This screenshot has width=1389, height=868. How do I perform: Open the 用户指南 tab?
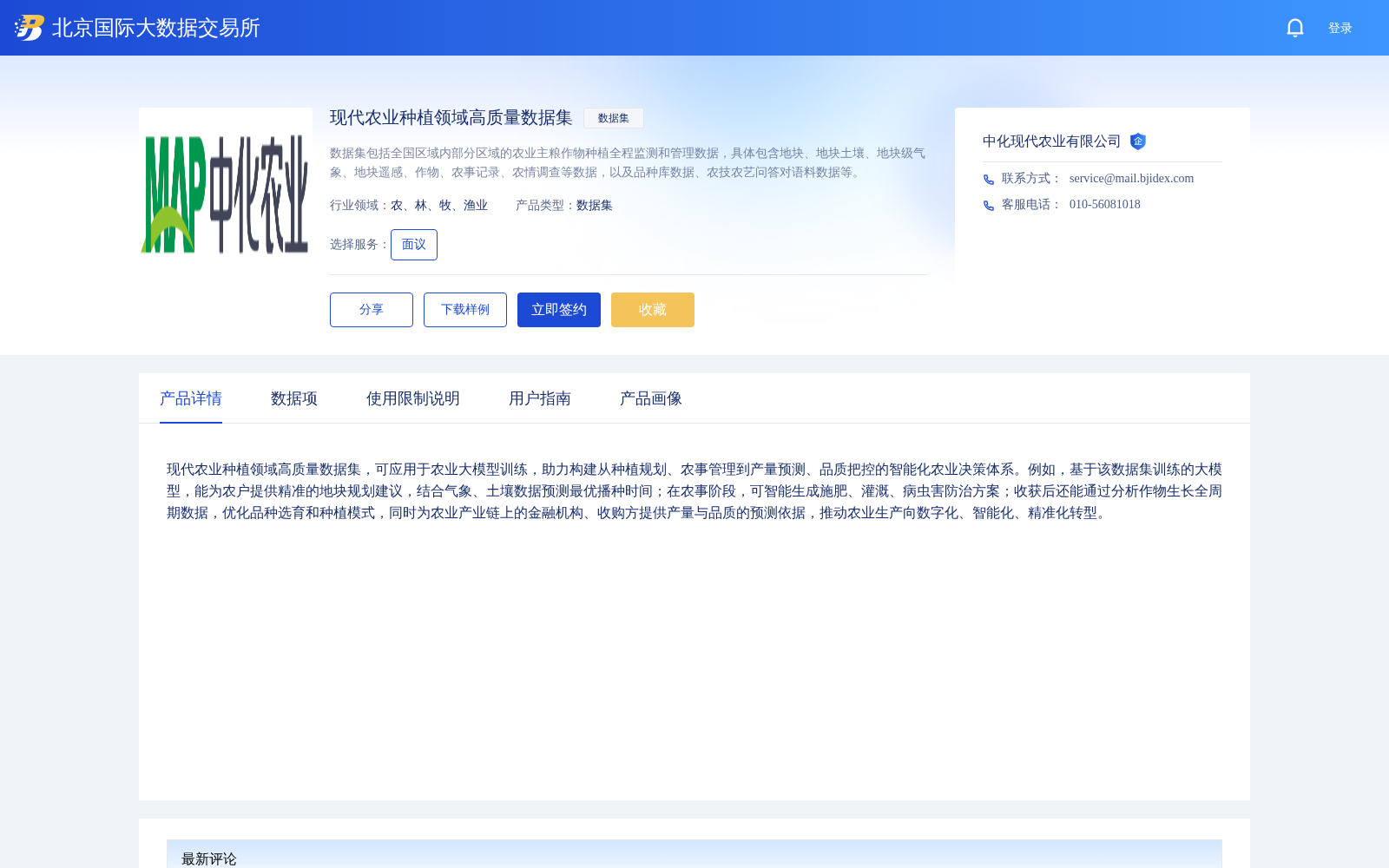click(540, 398)
